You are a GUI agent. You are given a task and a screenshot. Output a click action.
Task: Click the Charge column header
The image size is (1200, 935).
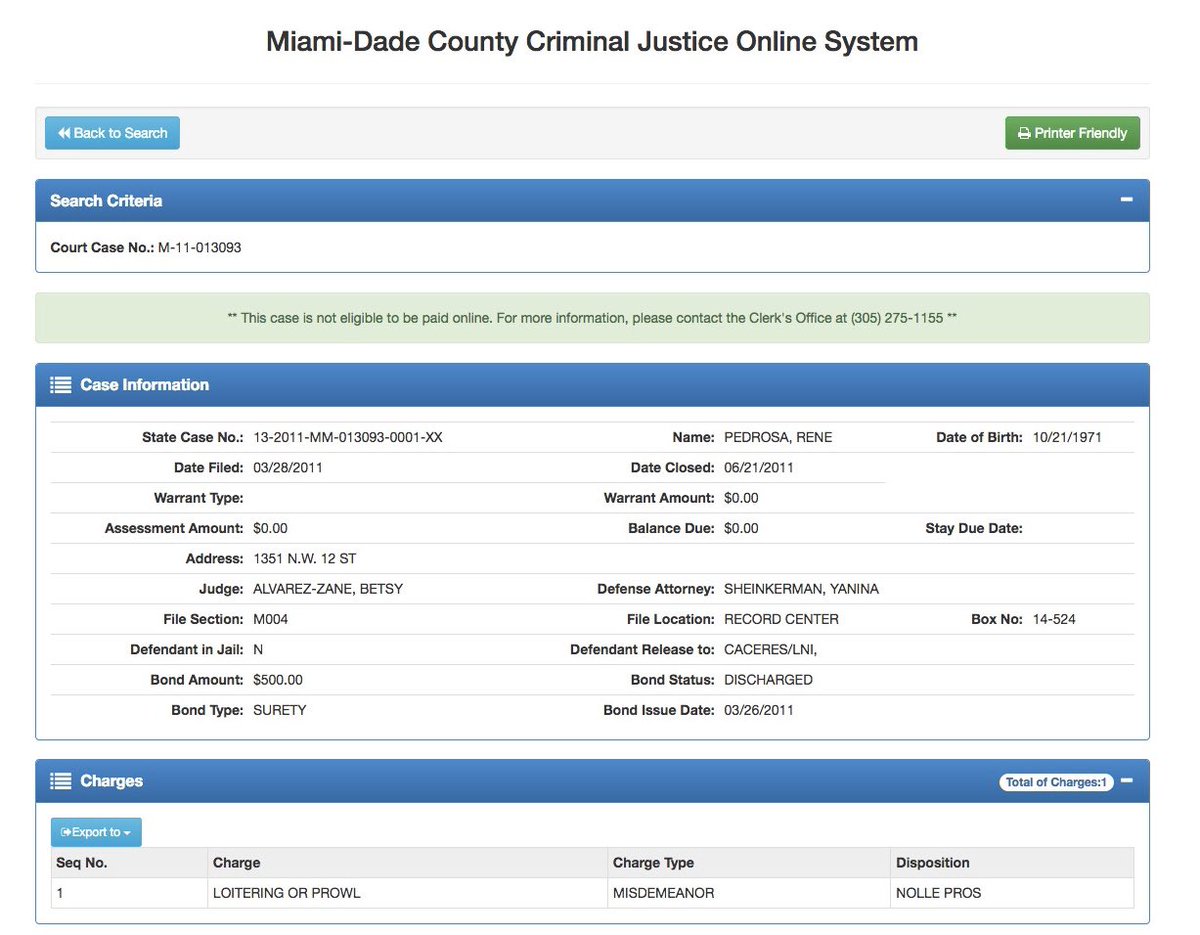tap(407, 863)
